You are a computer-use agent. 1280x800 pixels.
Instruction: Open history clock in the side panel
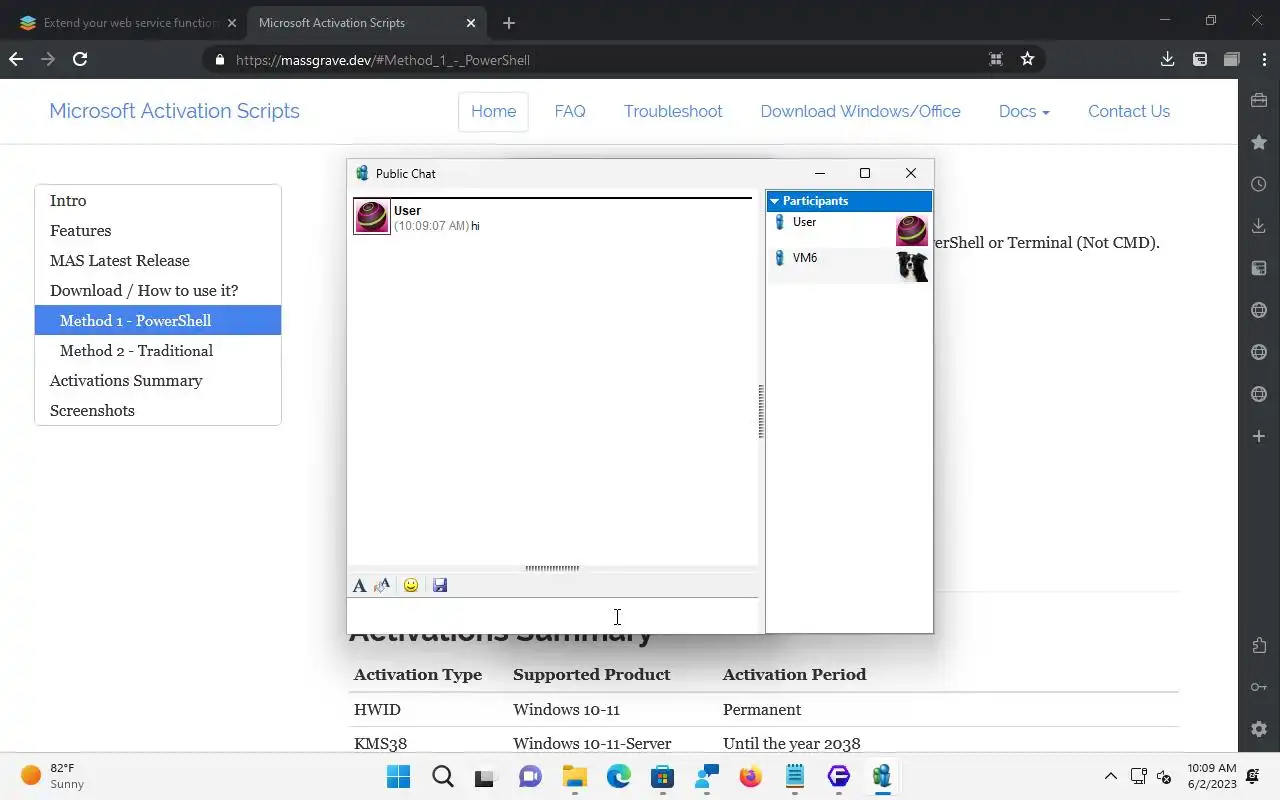point(1259,184)
